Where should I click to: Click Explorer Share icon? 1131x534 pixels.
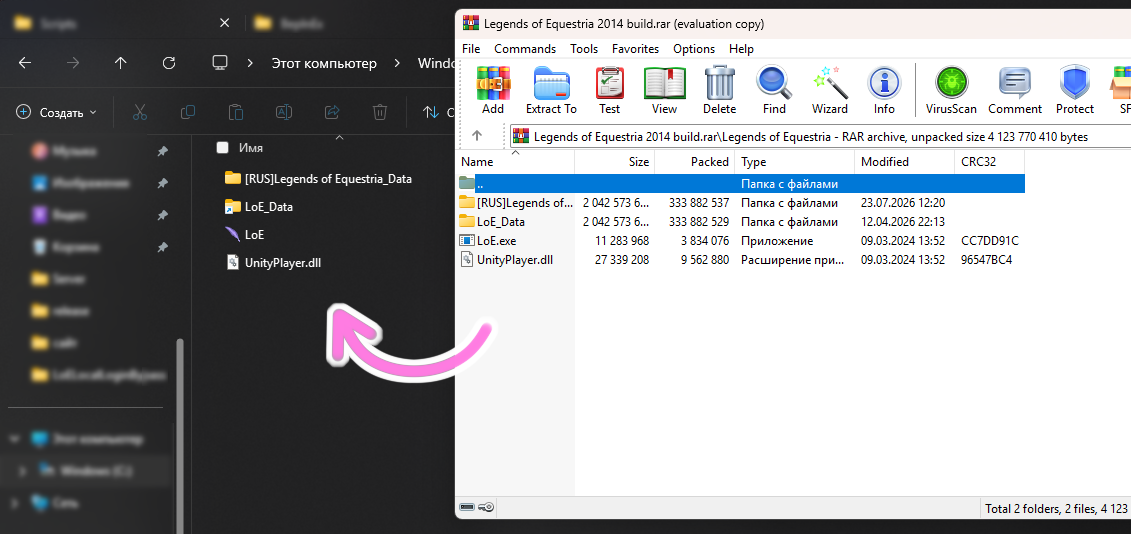click(x=332, y=112)
